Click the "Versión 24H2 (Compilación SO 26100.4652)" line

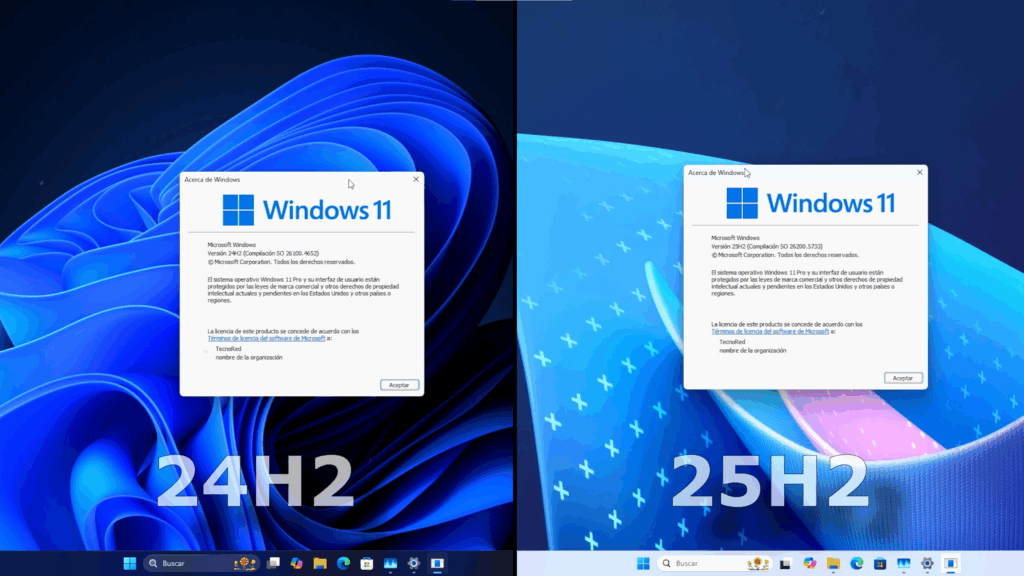[x=263, y=253]
